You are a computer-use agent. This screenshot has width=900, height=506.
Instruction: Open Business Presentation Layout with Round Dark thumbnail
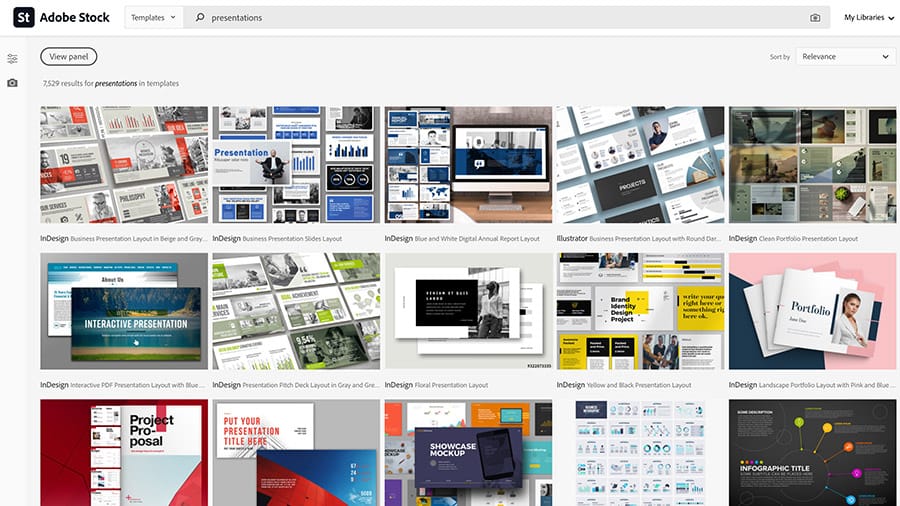click(641, 165)
